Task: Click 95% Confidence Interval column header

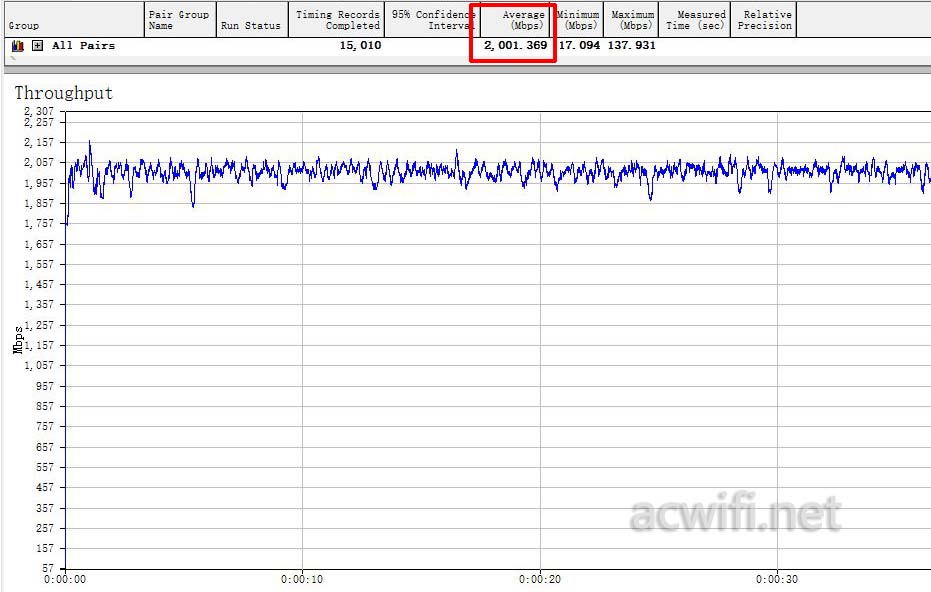Action: point(432,20)
